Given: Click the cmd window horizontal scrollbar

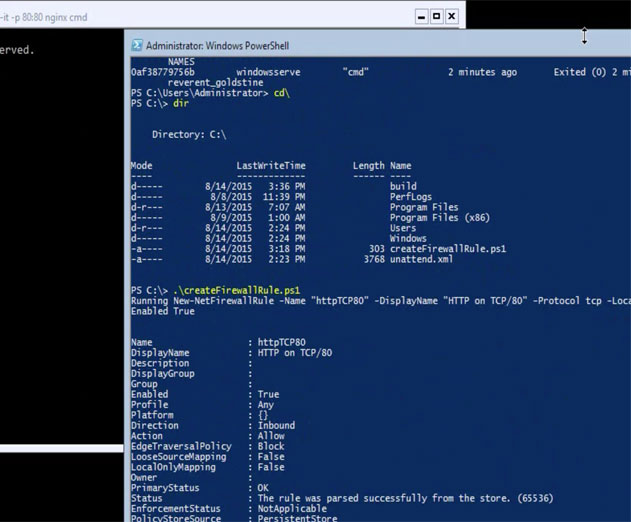Looking at the screenshot, I should tap(62, 448).
